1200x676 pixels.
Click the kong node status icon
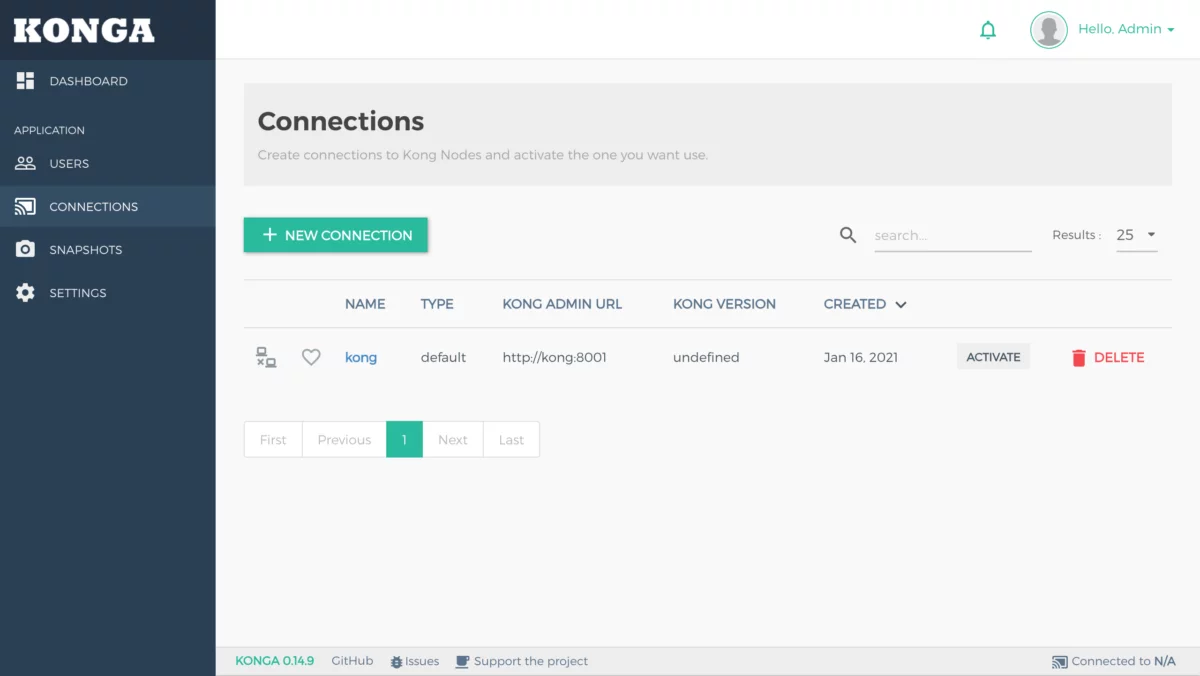click(x=266, y=357)
